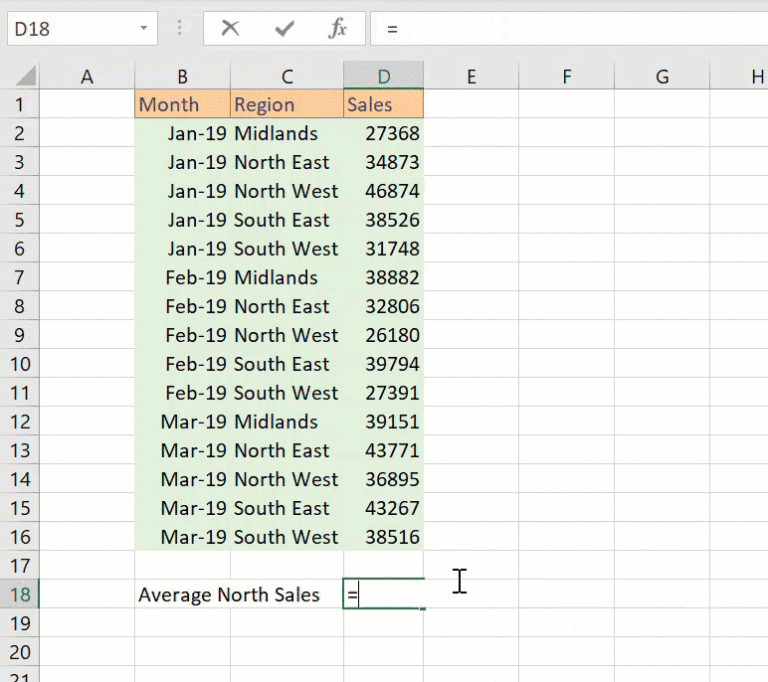Screen dimensions: 768x682
Task: Select column A header
Action: click(87, 76)
